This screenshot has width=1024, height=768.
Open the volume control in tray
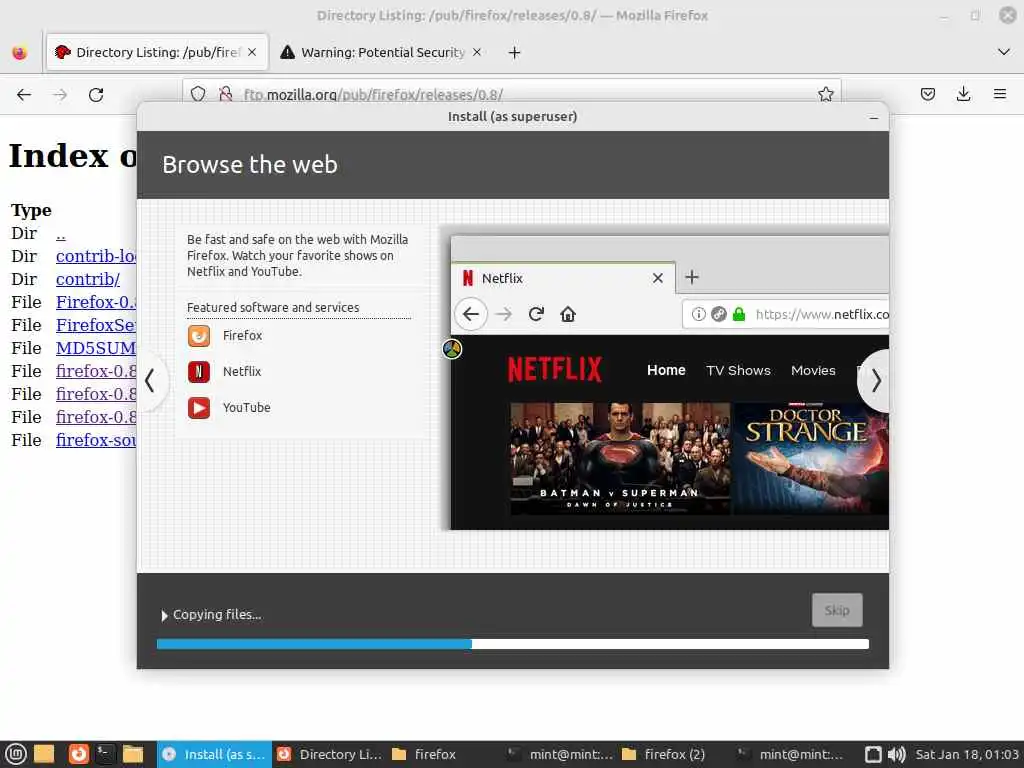point(897,754)
